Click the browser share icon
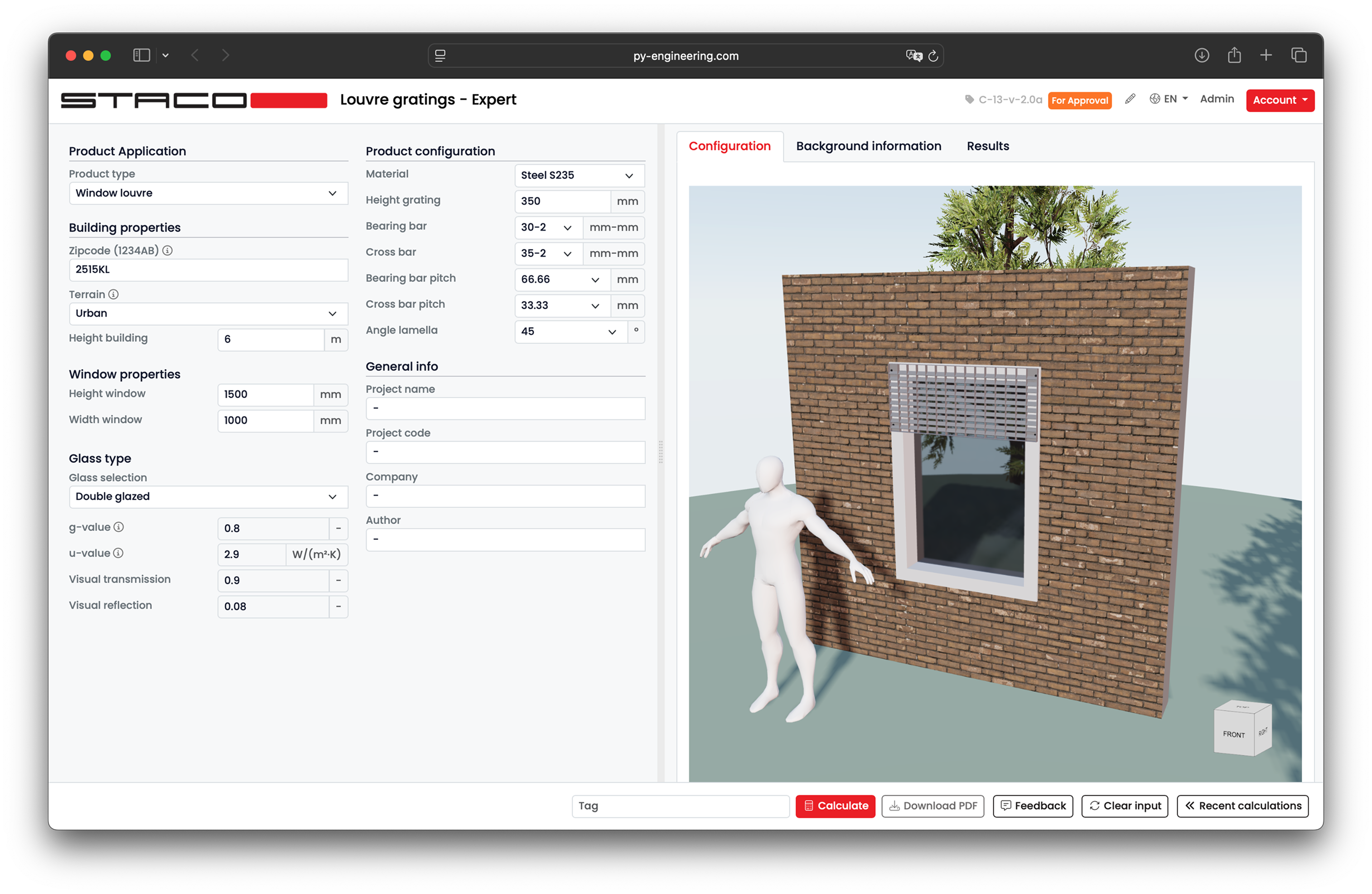The height and width of the screenshot is (894, 1372). pos(1234,55)
